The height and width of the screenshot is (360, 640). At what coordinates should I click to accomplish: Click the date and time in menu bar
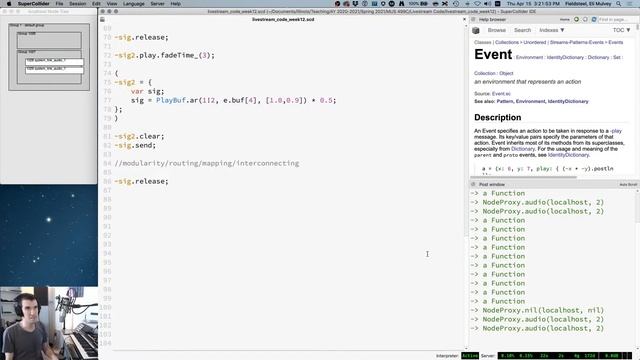pyautogui.click(x=533, y=4)
